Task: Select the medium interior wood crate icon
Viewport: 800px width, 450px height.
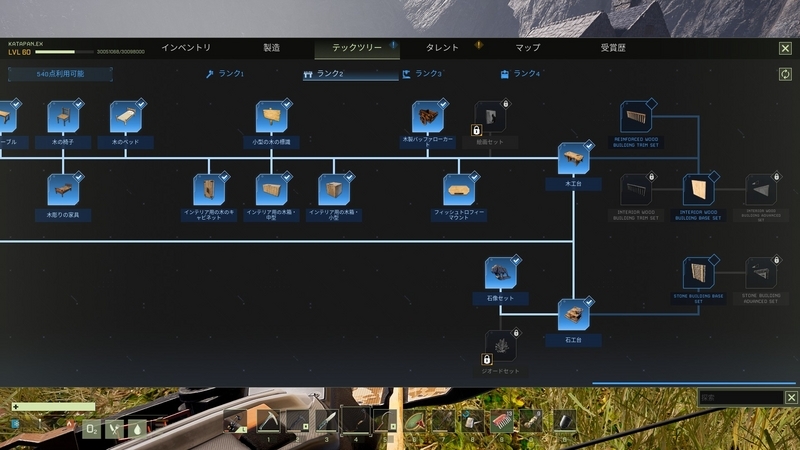Action: pos(271,190)
